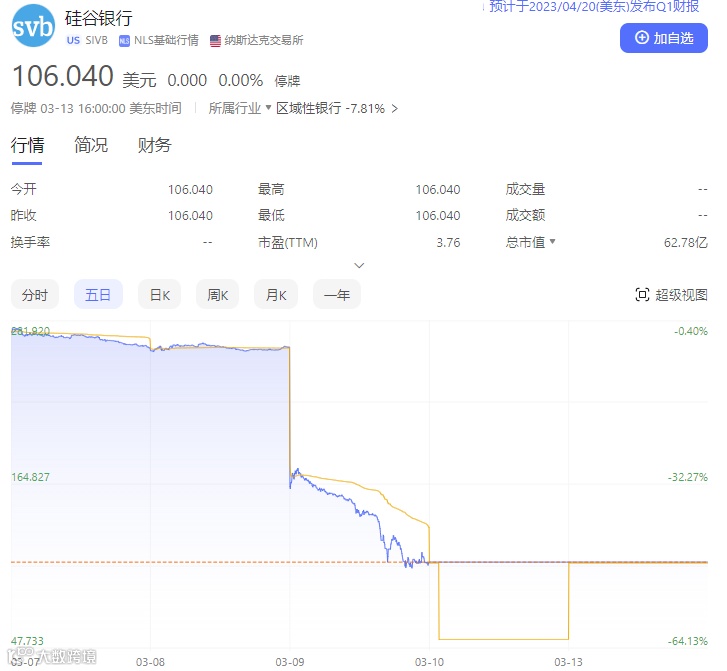
Task: Click the 47.733 price axis label
Action: coord(27,641)
